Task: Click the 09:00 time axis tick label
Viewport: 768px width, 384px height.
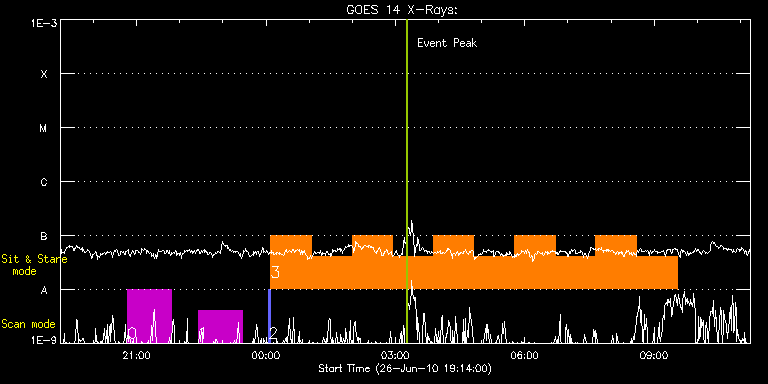Action: pos(654,355)
